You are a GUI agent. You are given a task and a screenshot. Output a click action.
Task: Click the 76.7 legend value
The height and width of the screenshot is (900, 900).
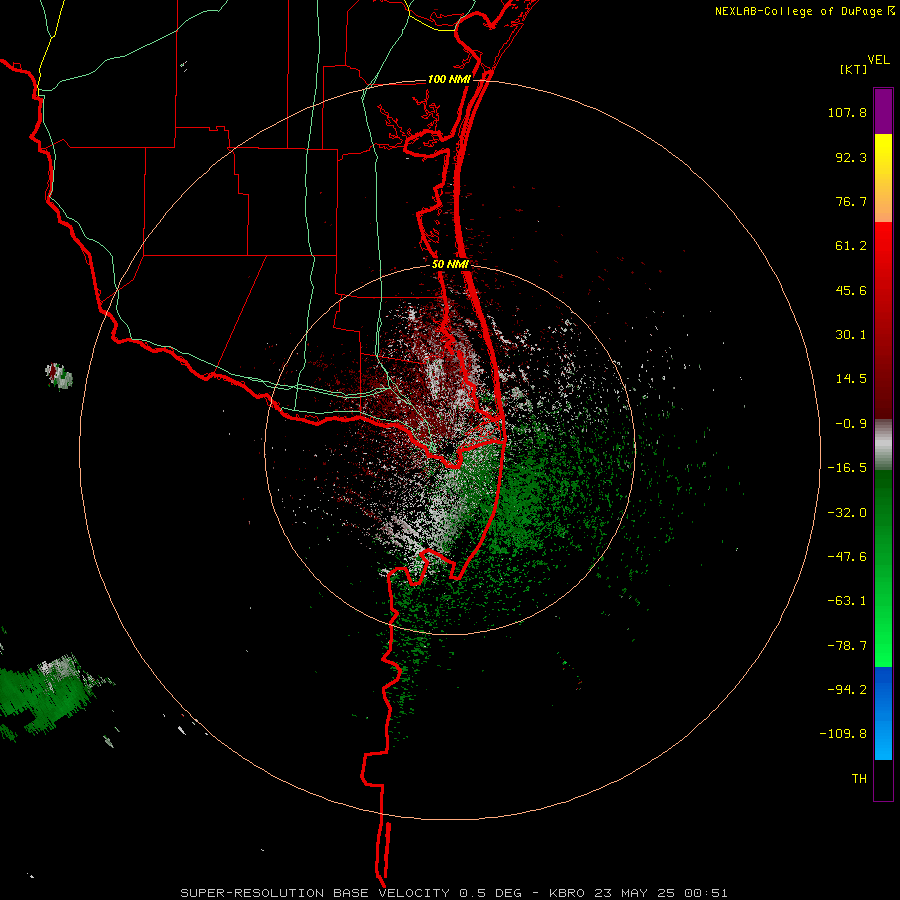[x=851, y=201]
